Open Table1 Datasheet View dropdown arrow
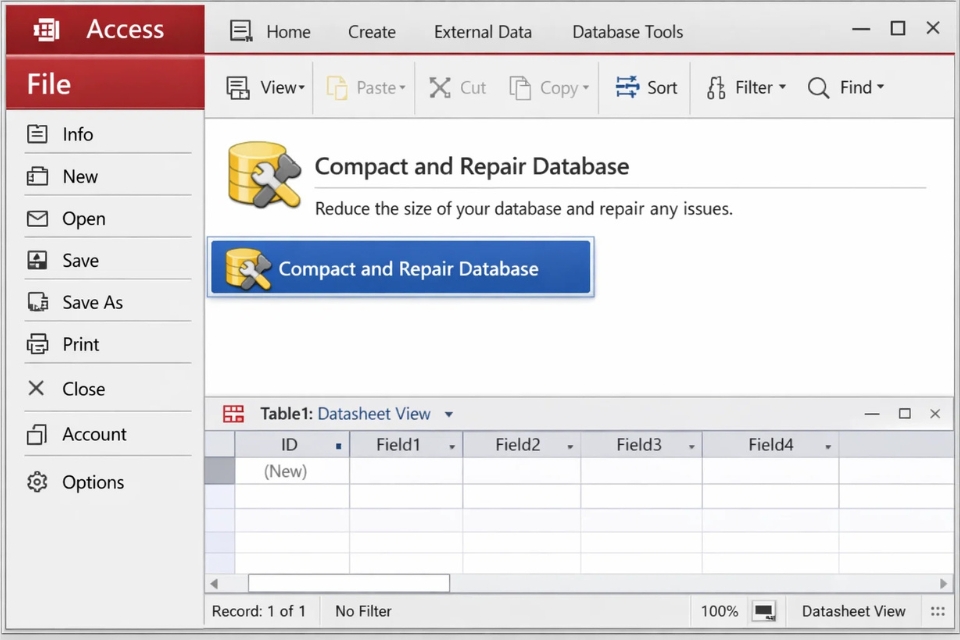The image size is (960, 640). click(x=449, y=414)
